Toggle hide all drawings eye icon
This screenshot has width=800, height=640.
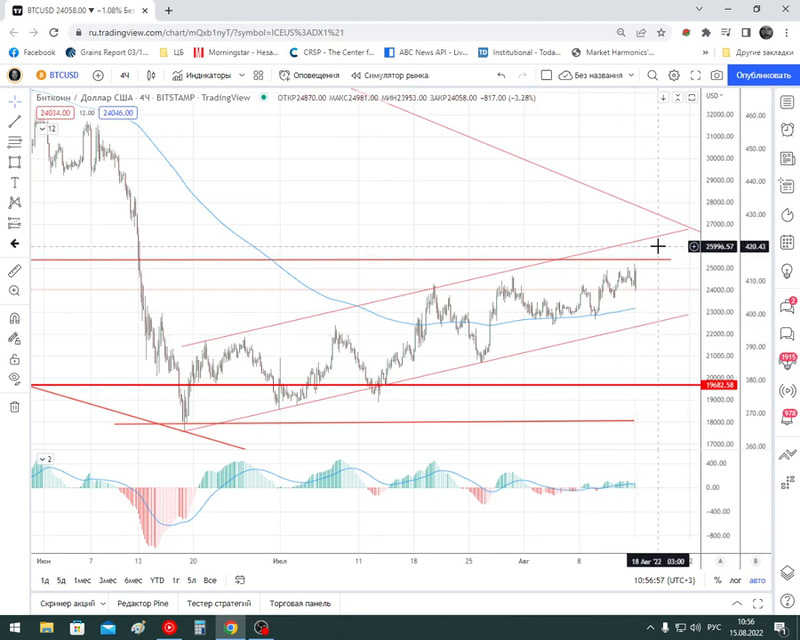[x=15, y=378]
